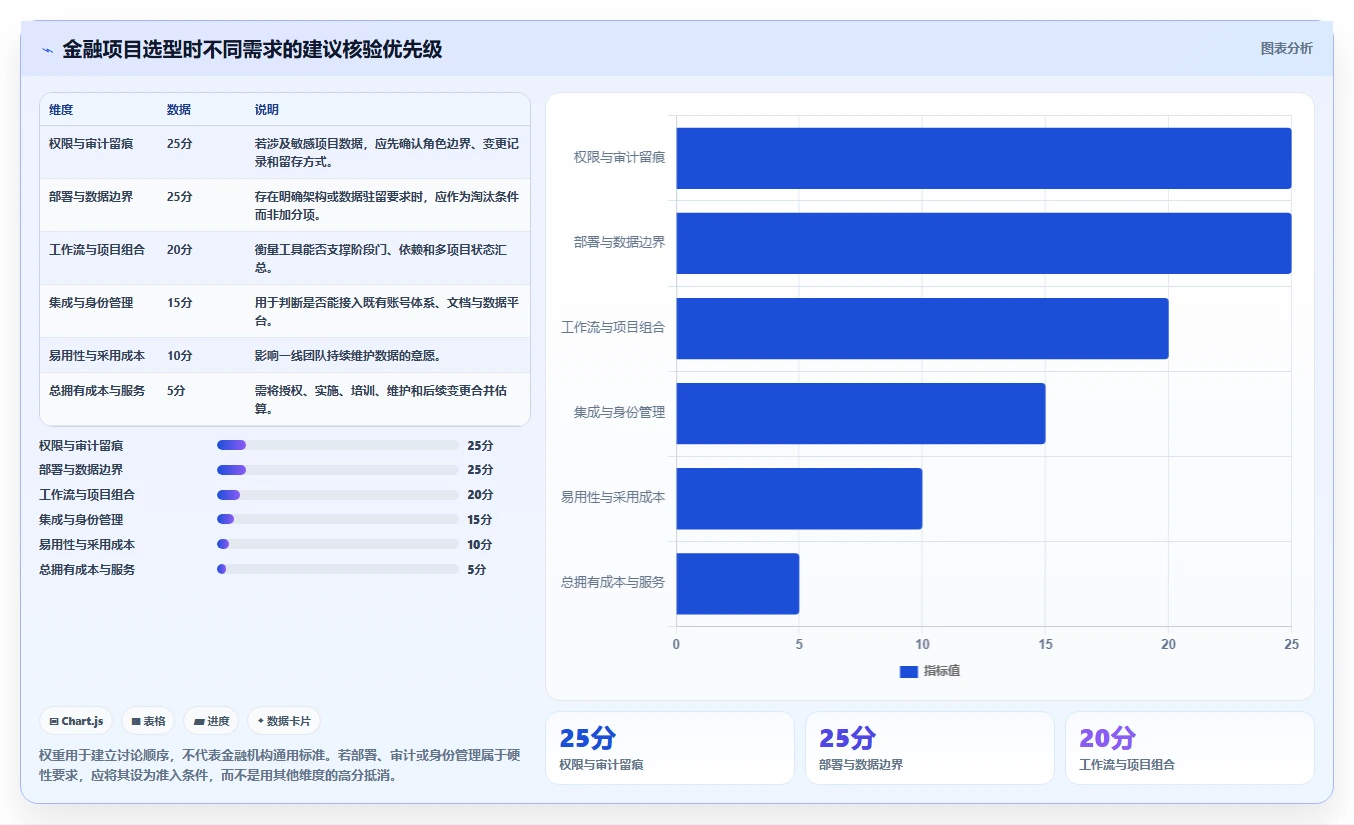The image size is (1354, 825).
Task: Click the y-axis label 易用性与采用成本 in chart
Action: pos(613,498)
